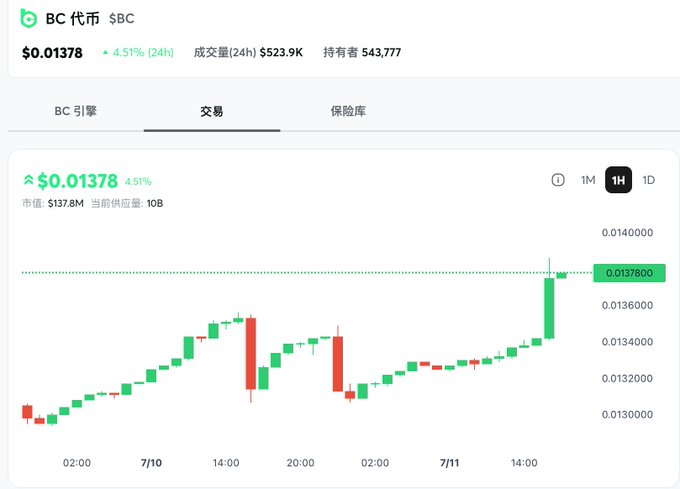Click the double up-arrow icon beside $0.01378
Viewport: 680px width, 489px height.
click(x=28, y=180)
